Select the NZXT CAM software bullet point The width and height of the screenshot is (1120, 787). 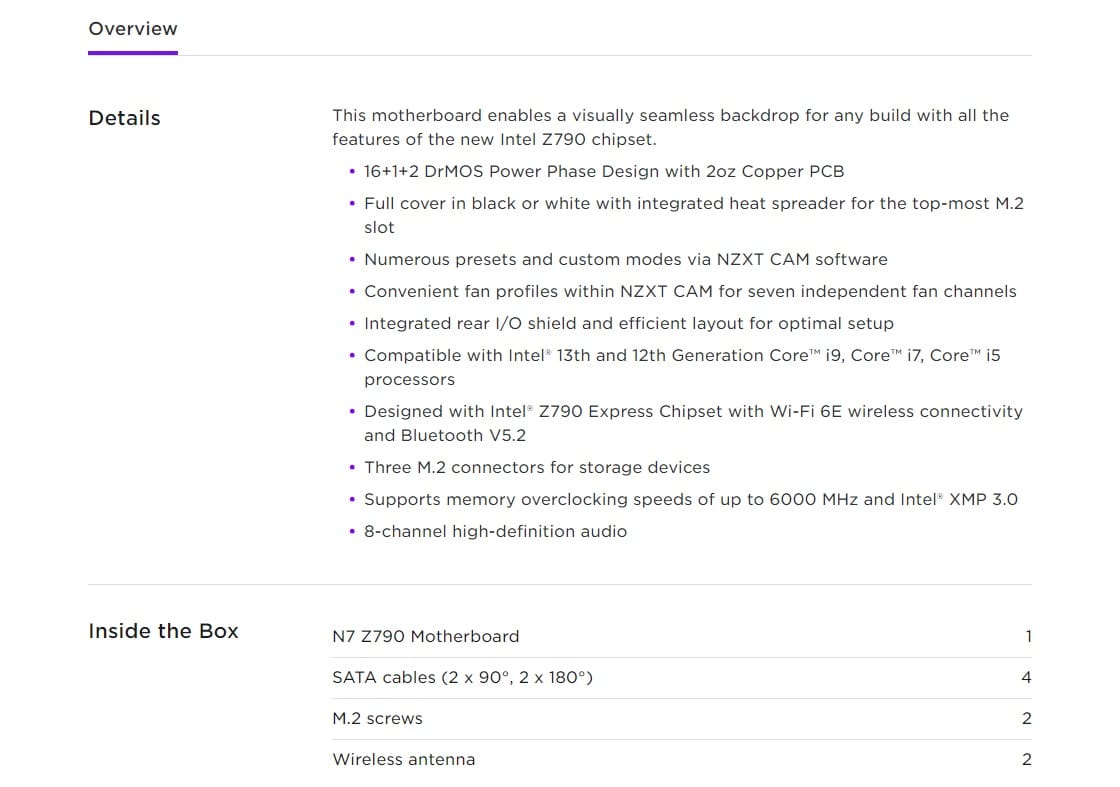pyautogui.click(x=626, y=259)
